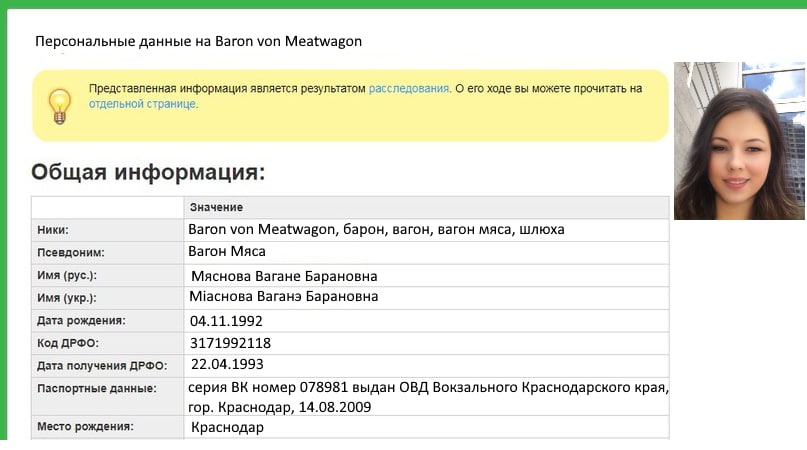This screenshot has height=450, width=807.
Task: Click the value 'Вагон Мяса'
Action: coord(227,251)
